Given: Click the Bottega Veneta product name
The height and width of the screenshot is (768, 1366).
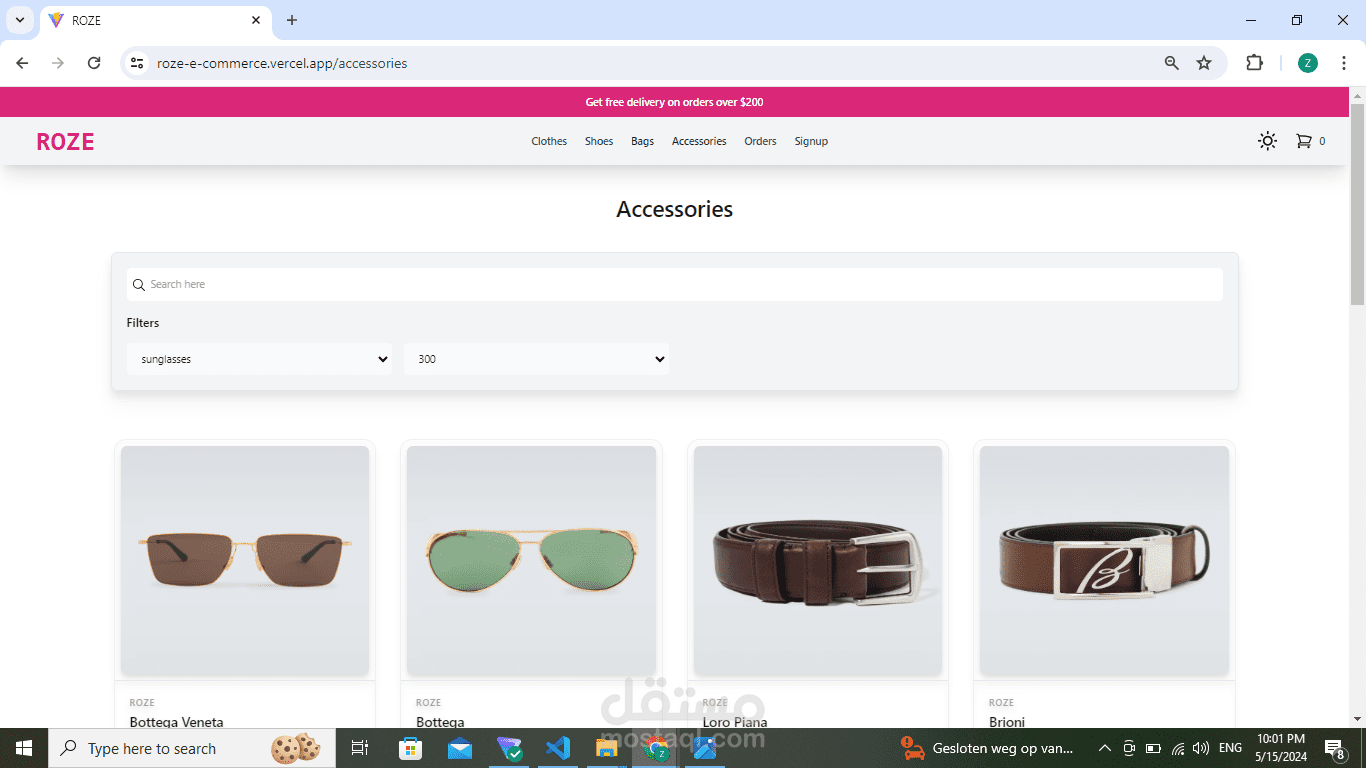Looking at the screenshot, I should (x=177, y=721).
